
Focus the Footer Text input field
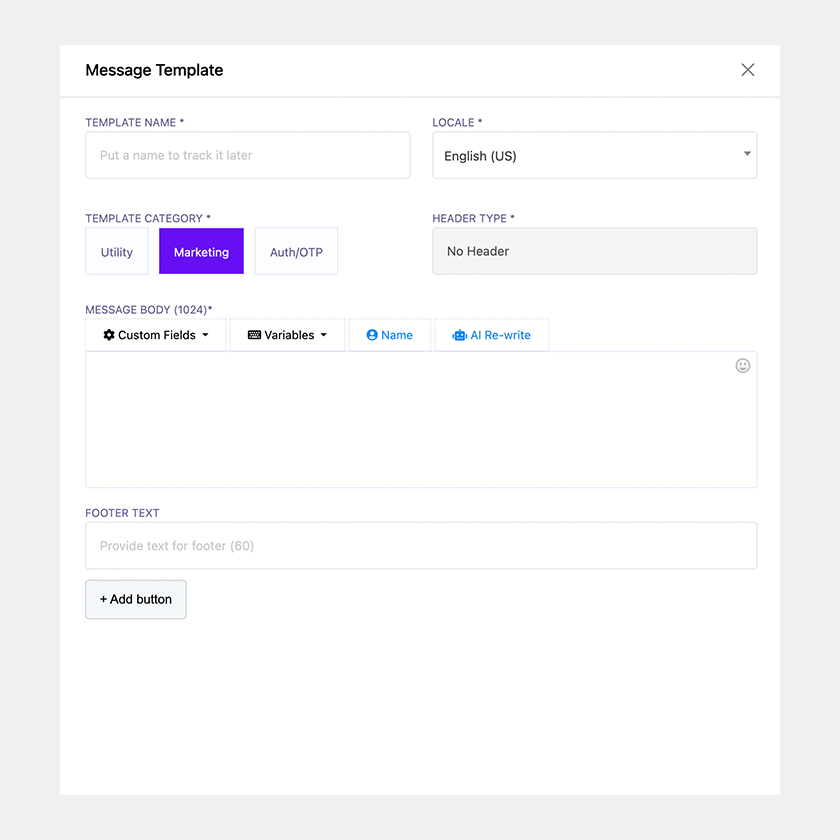[420, 546]
